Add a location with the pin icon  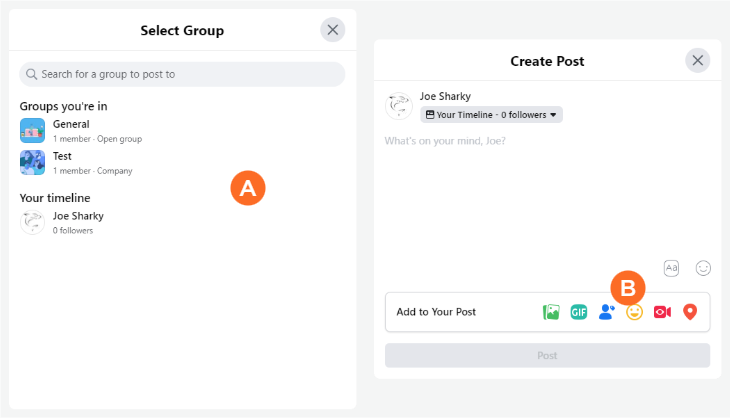point(689,312)
